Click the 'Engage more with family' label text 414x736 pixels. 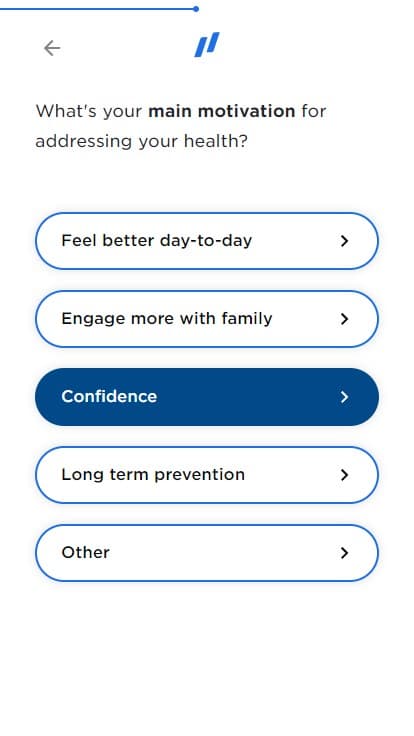coord(167,319)
